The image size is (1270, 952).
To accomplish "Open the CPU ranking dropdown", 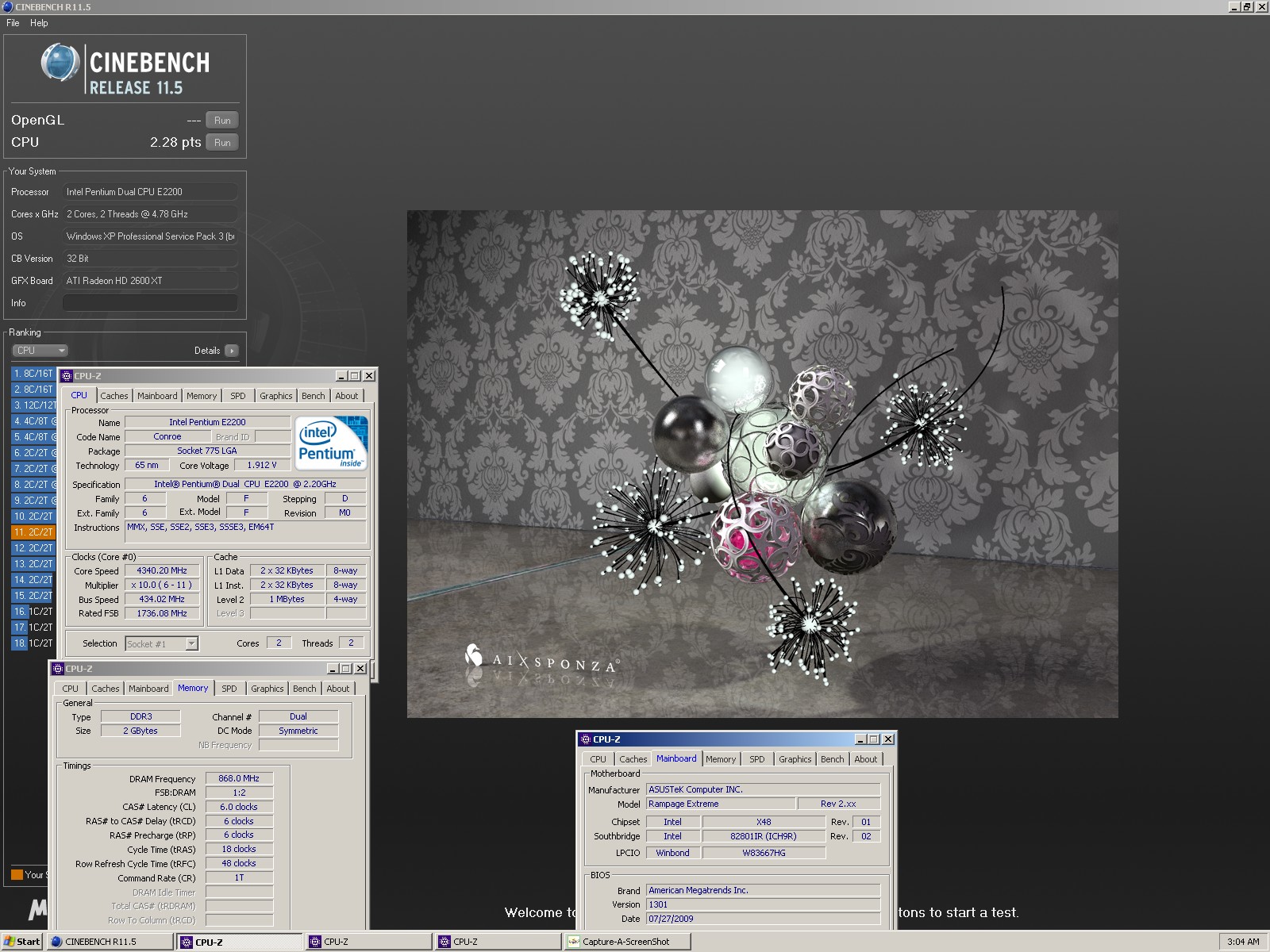I will [x=40, y=351].
